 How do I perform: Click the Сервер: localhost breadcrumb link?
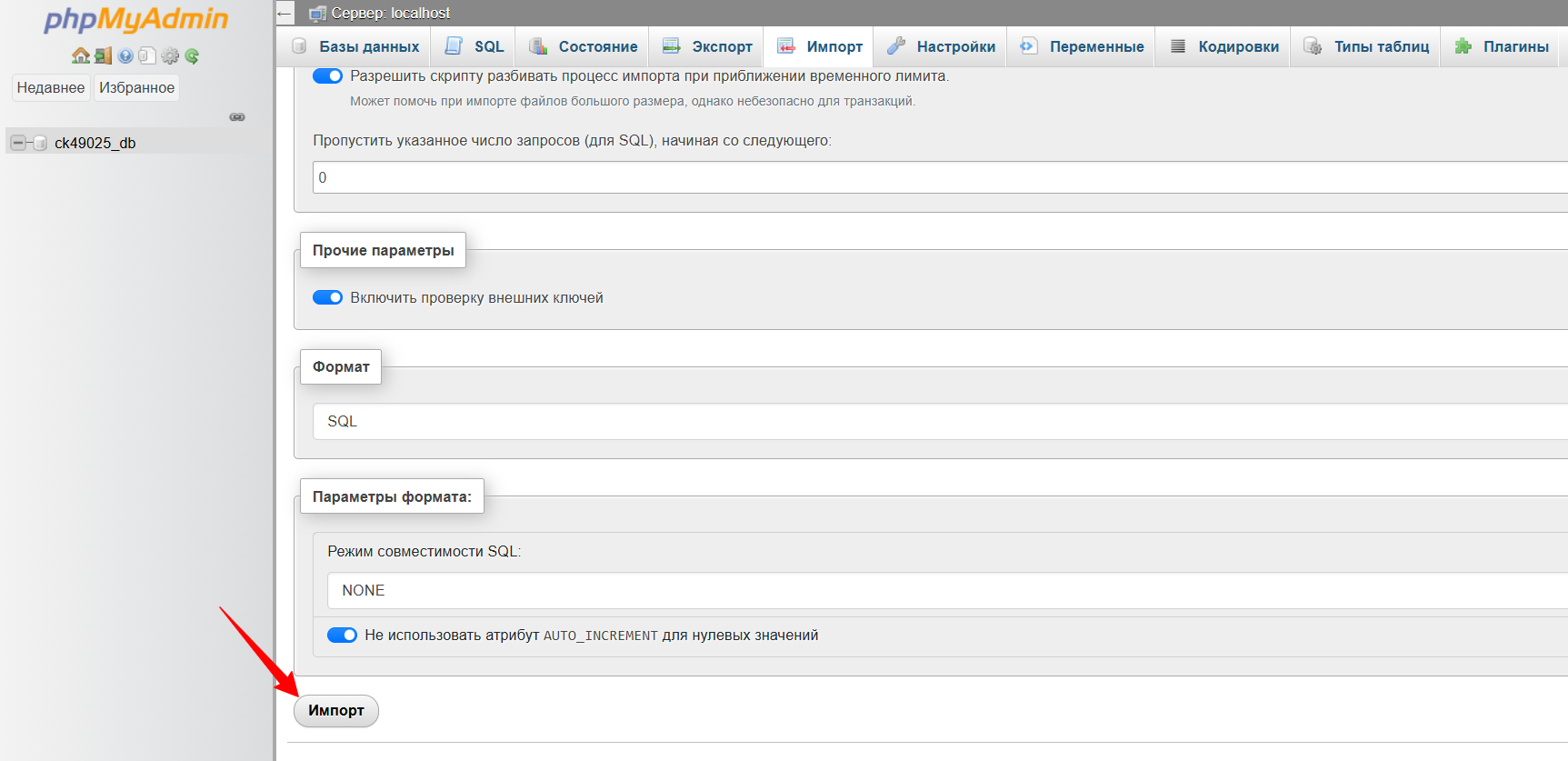[391, 13]
